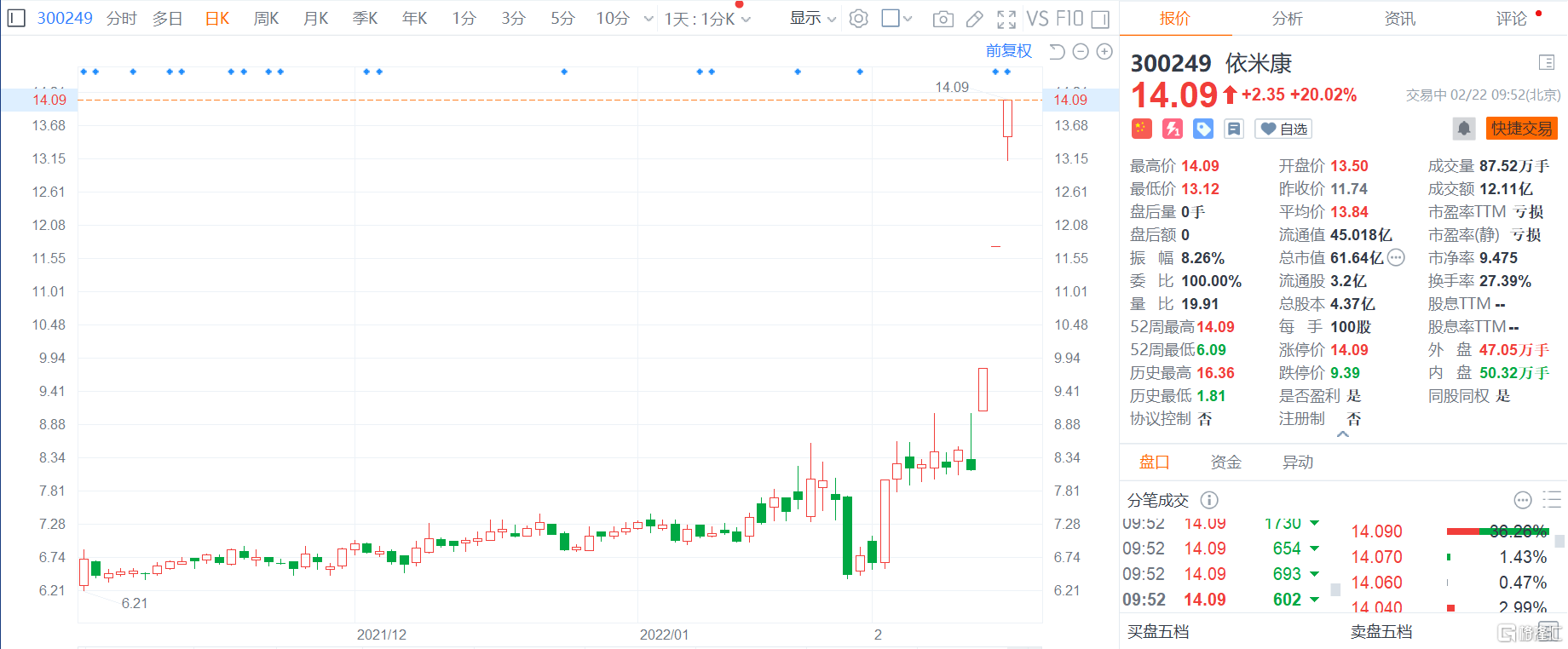Click the 14.090 price distribution bar
1568x649 pixels.
pyautogui.click(x=1496, y=531)
